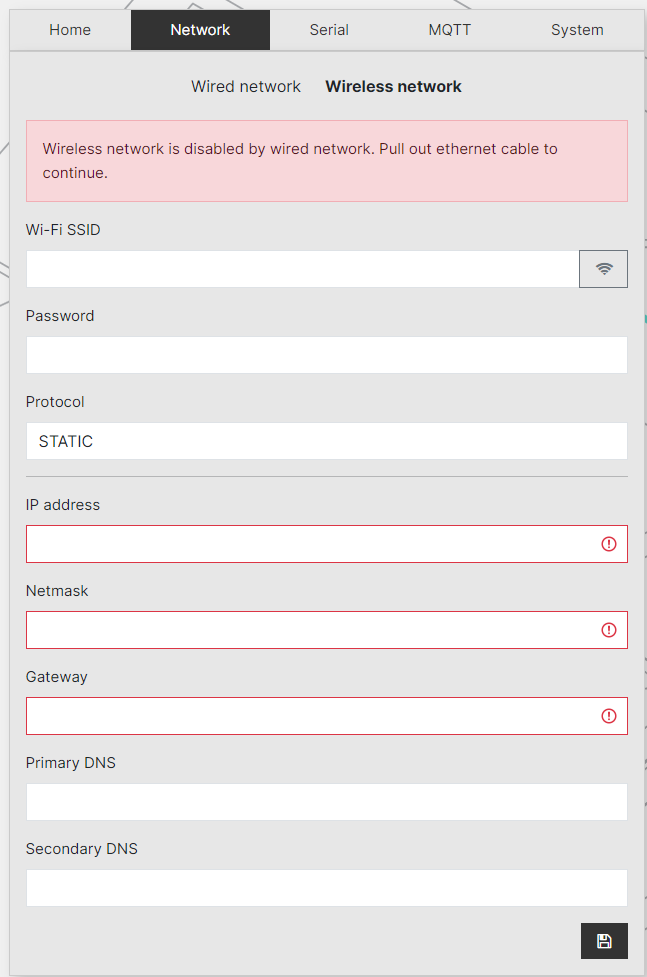Click inside the Wi-Fi SSID input field
647x977 pixels.
coord(300,268)
